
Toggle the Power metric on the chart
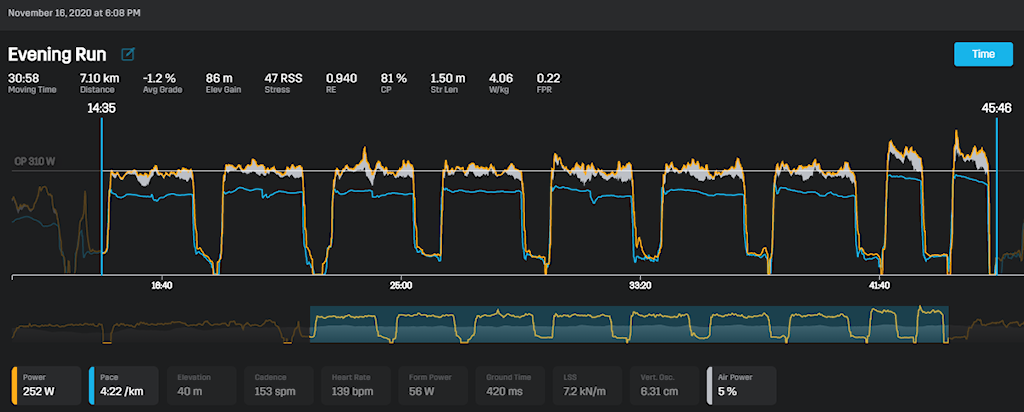pyautogui.click(x=46, y=386)
